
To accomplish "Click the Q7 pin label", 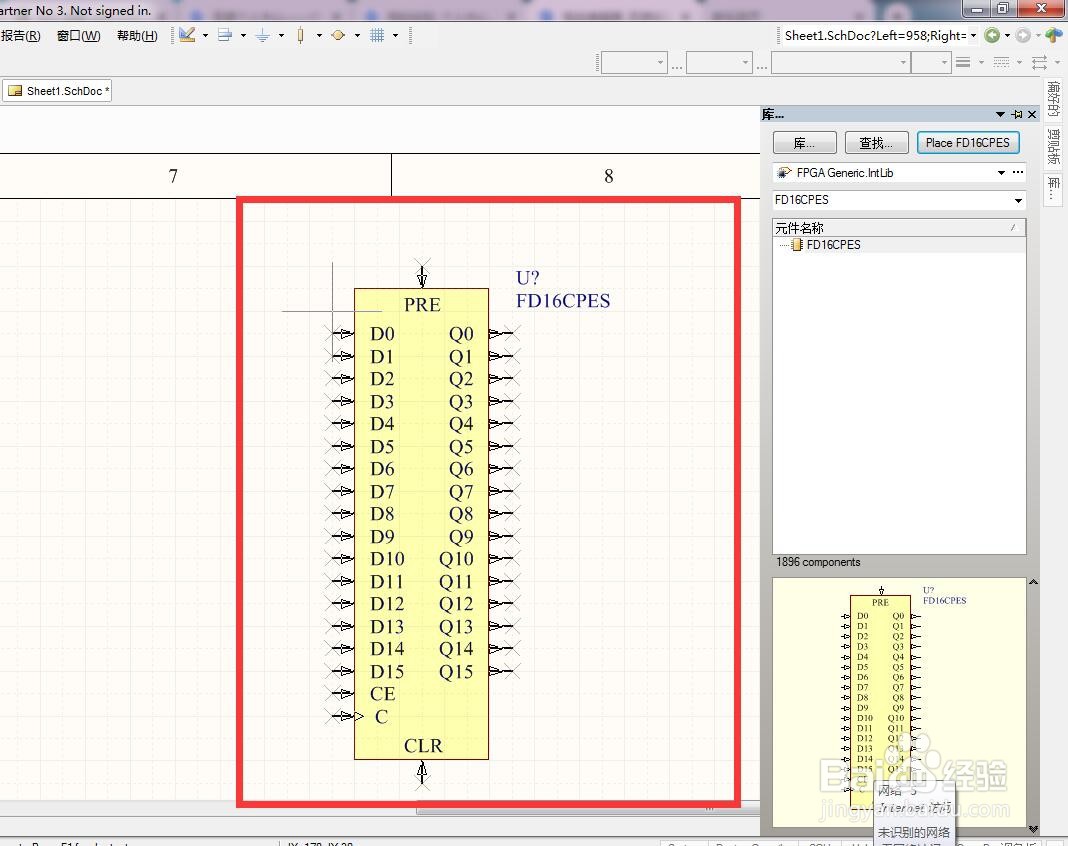I will pyautogui.click(x=461, y=492).
